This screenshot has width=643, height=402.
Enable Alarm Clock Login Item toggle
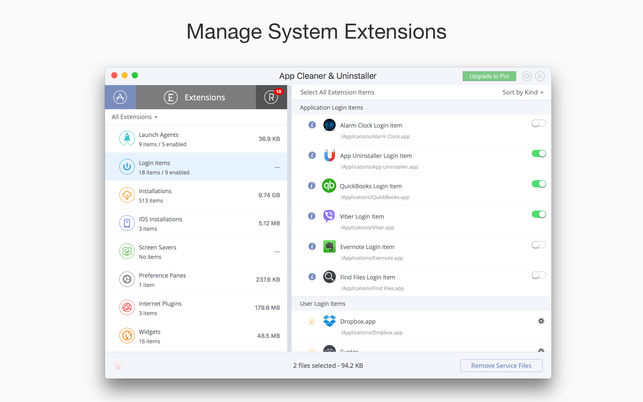pos(538,123)
